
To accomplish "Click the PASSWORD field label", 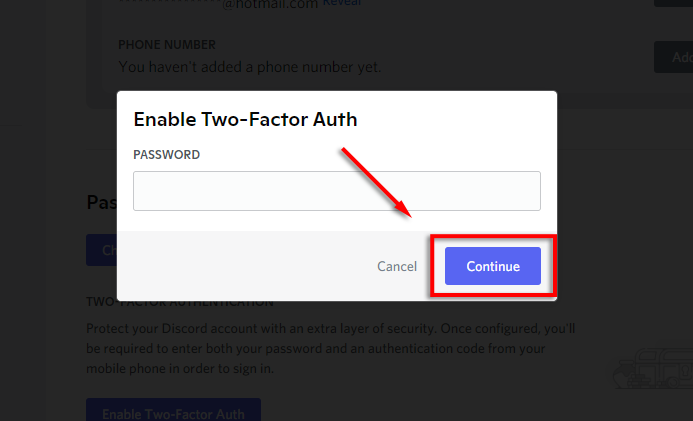I will click(x=166, y=155).
